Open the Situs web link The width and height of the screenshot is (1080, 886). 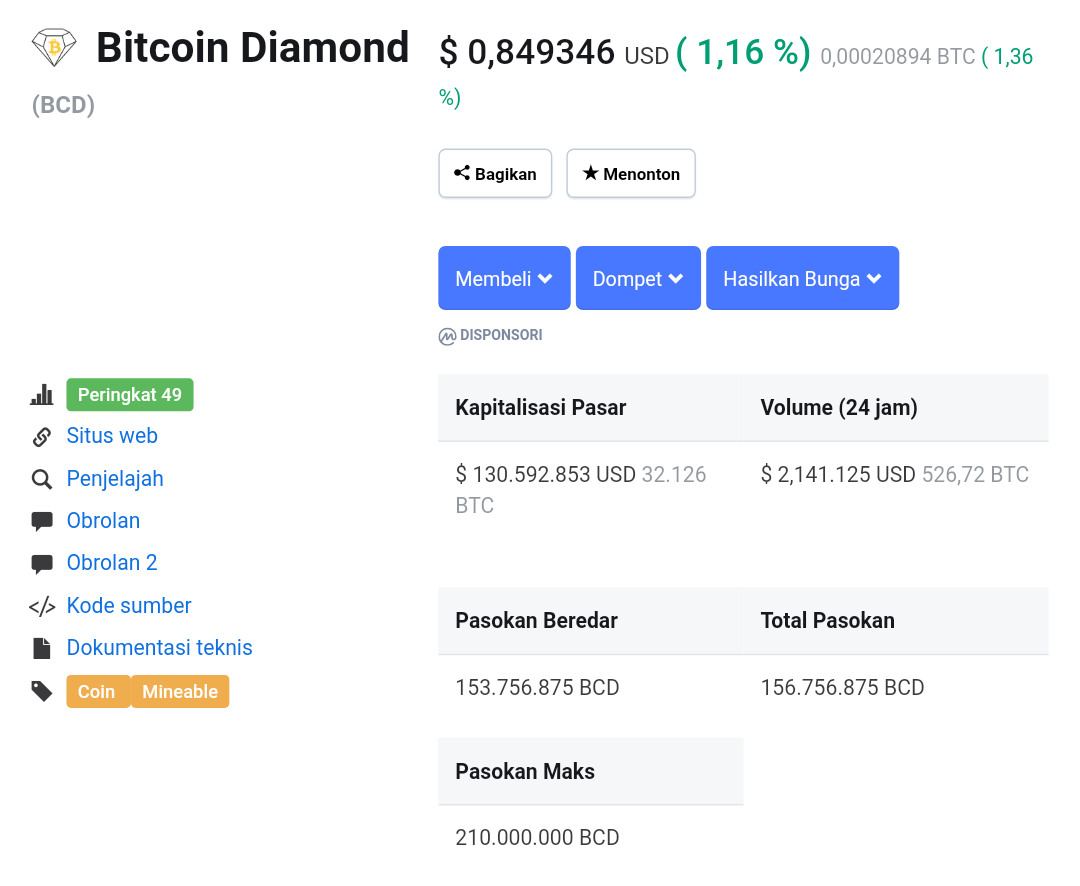click(112, 436)
